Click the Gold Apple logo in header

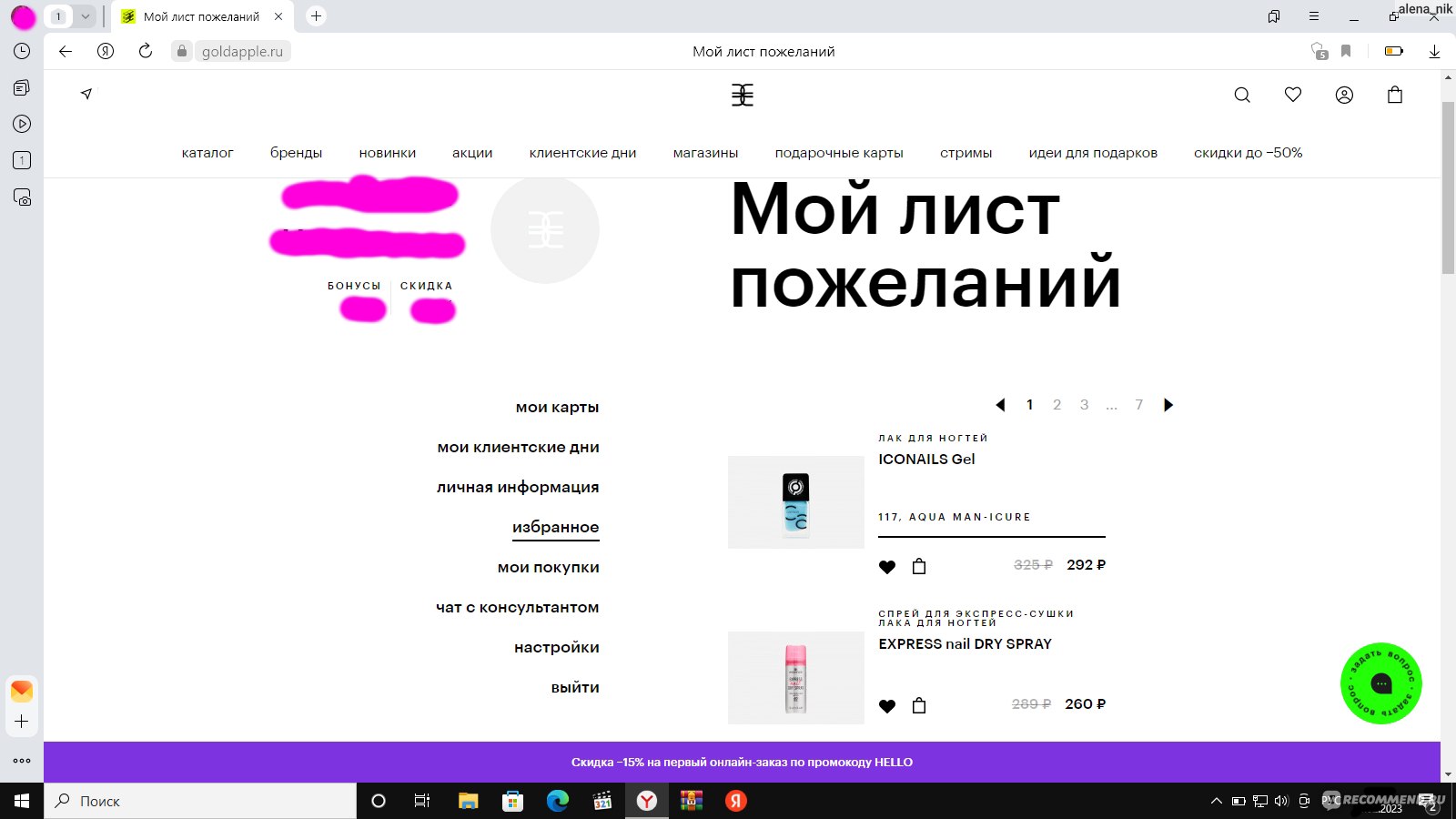743,95
